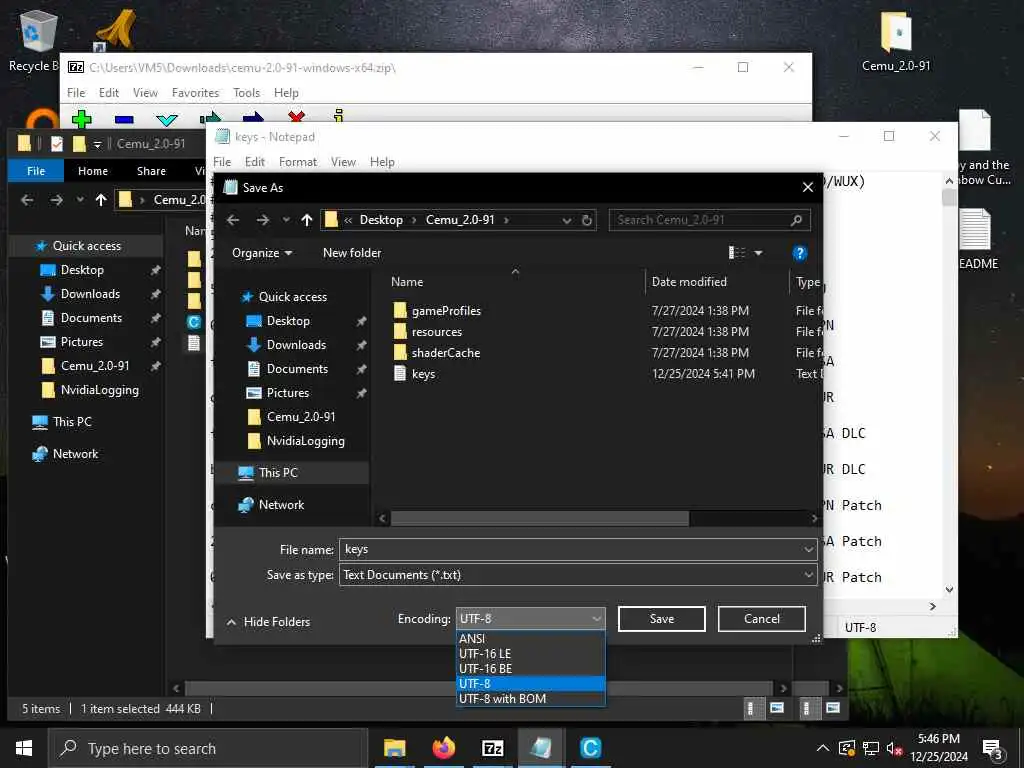This screenshot has width=1024, height=768.
Task: Open NvidiaLogging in File Explorer sidebar
Action: pos(99,391)
